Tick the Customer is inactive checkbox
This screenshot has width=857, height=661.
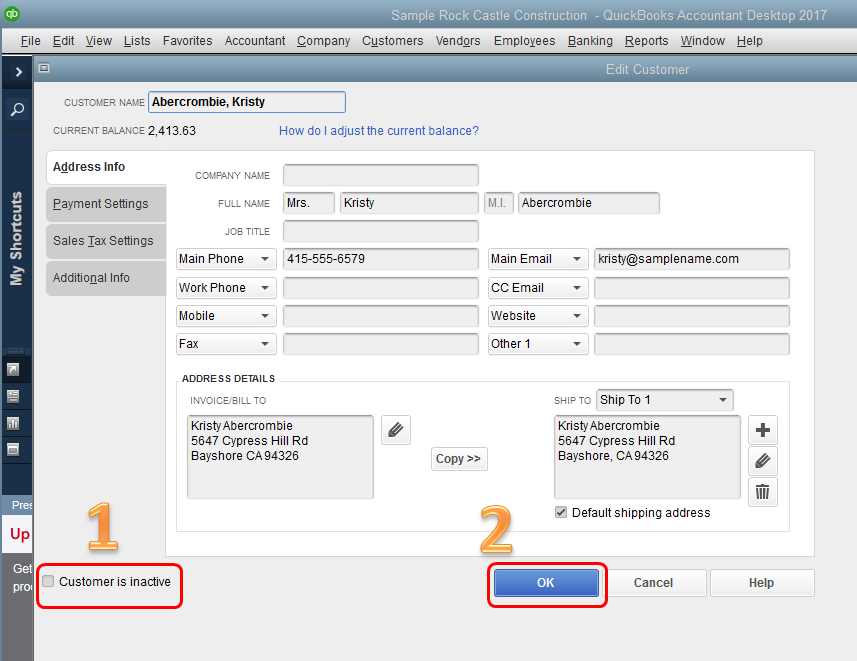48,581
